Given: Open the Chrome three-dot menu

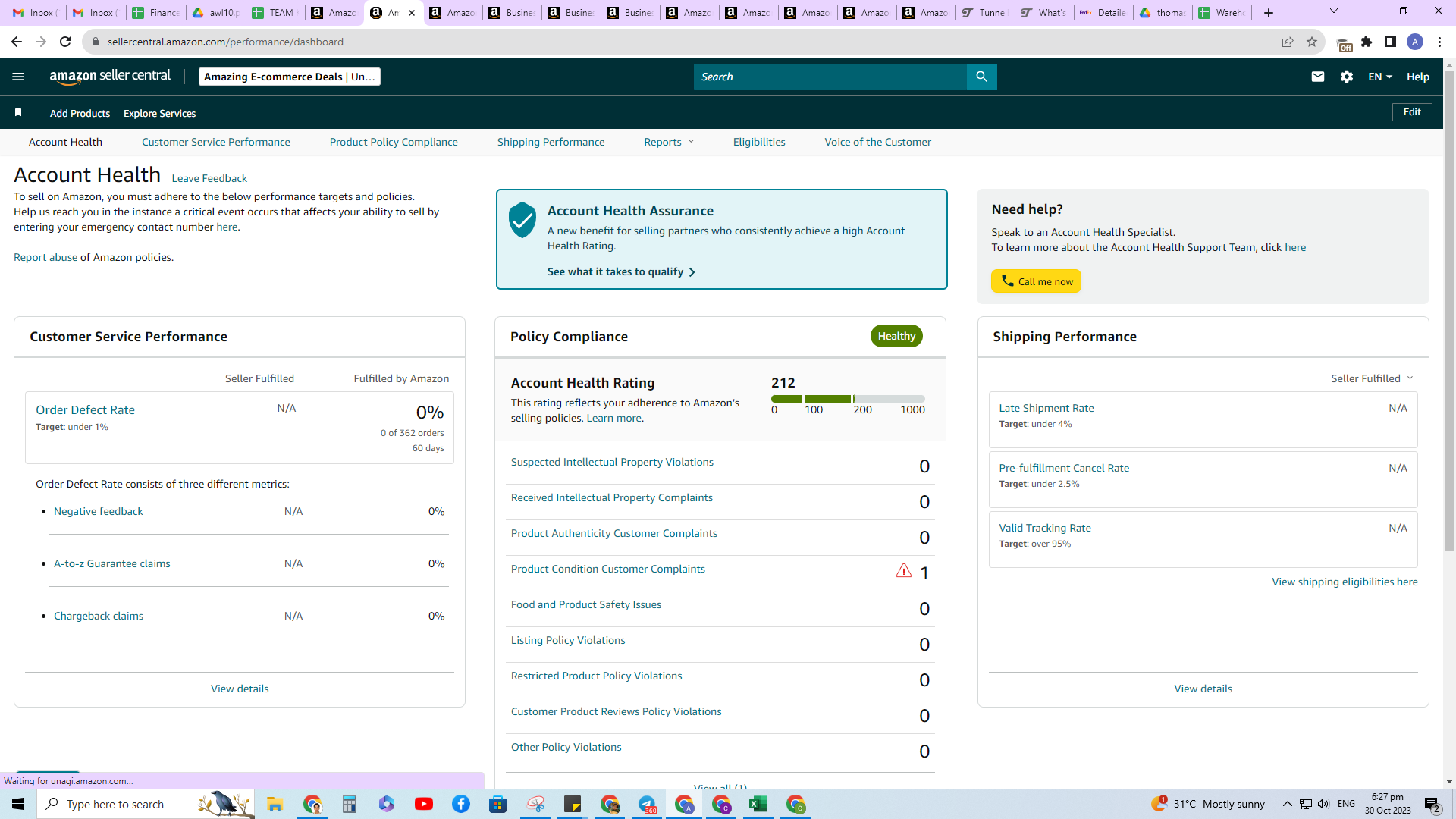Looking at the screenshot, I should 1439,42.
